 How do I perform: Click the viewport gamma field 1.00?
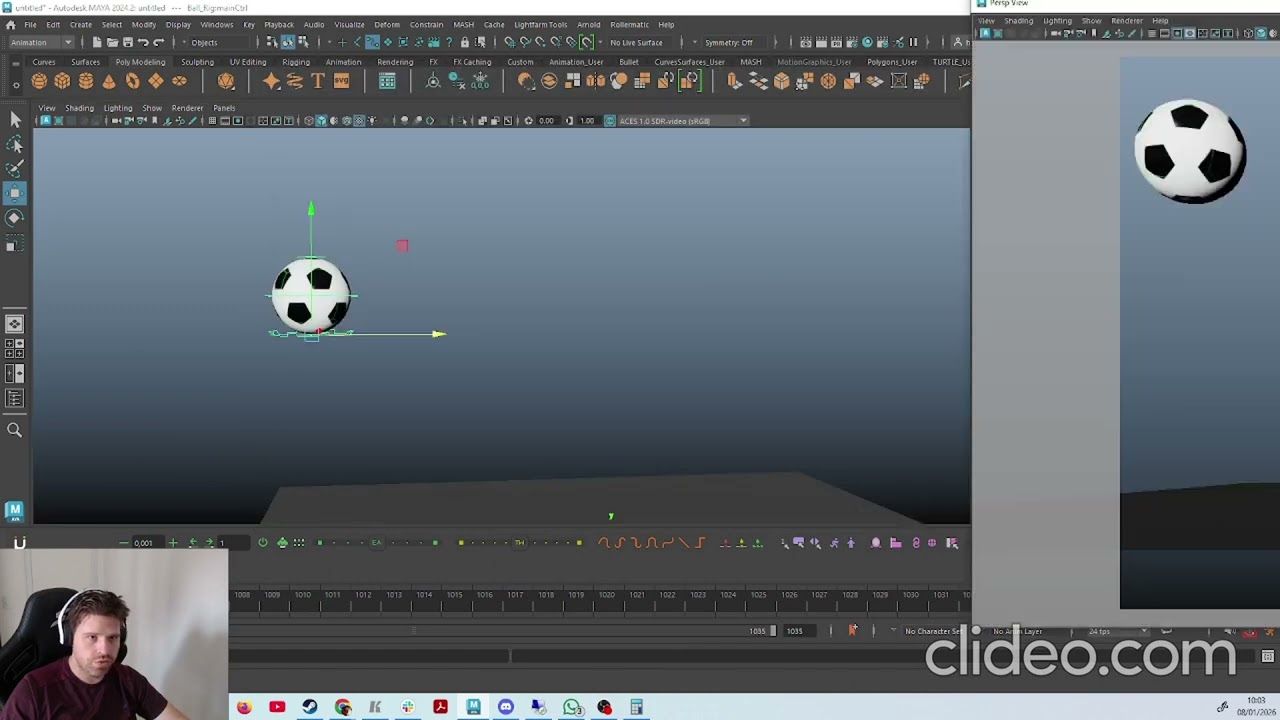[x=587, y=121]
